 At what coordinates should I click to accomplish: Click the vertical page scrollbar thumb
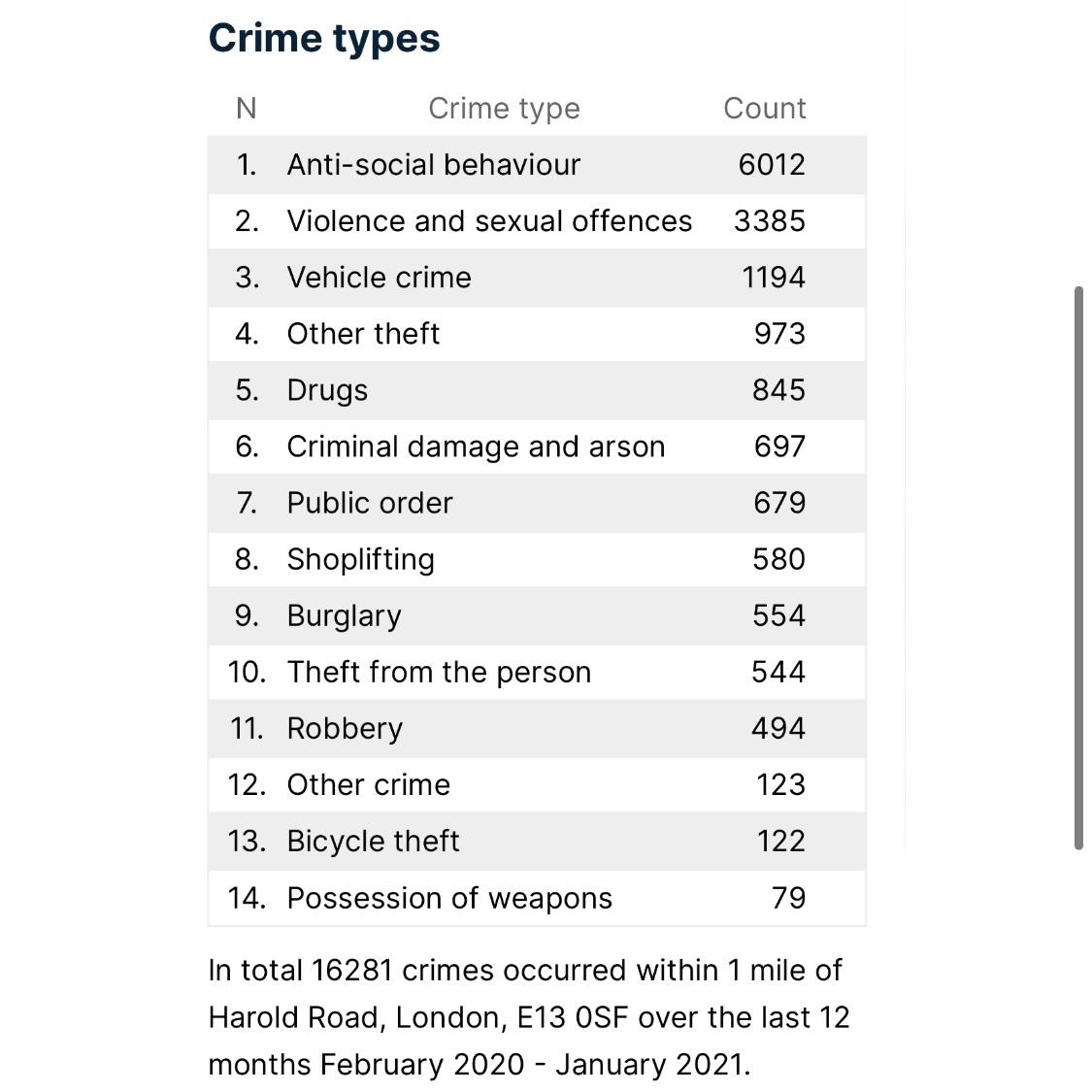point(1078,568)
